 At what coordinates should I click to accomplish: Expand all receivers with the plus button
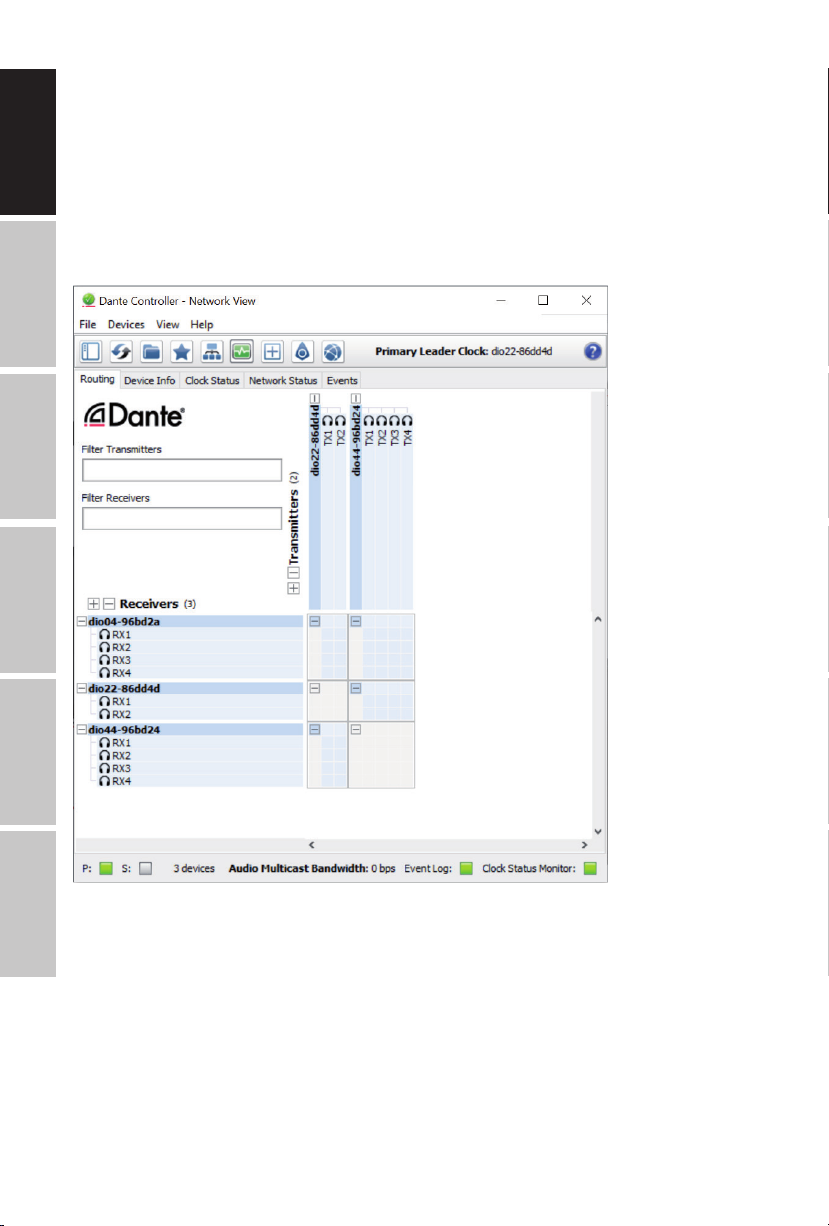[94, 604]
